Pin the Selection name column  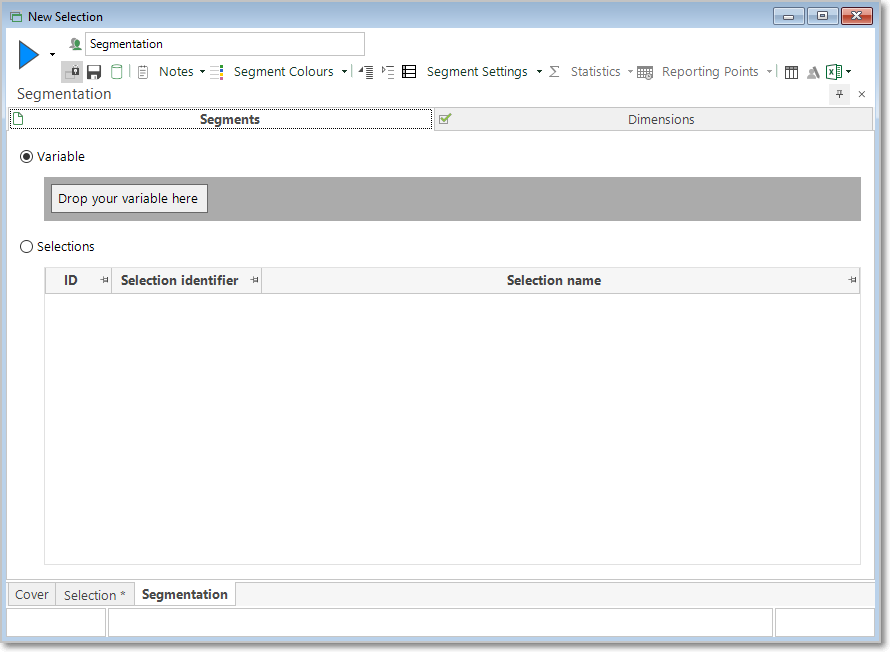852,280
